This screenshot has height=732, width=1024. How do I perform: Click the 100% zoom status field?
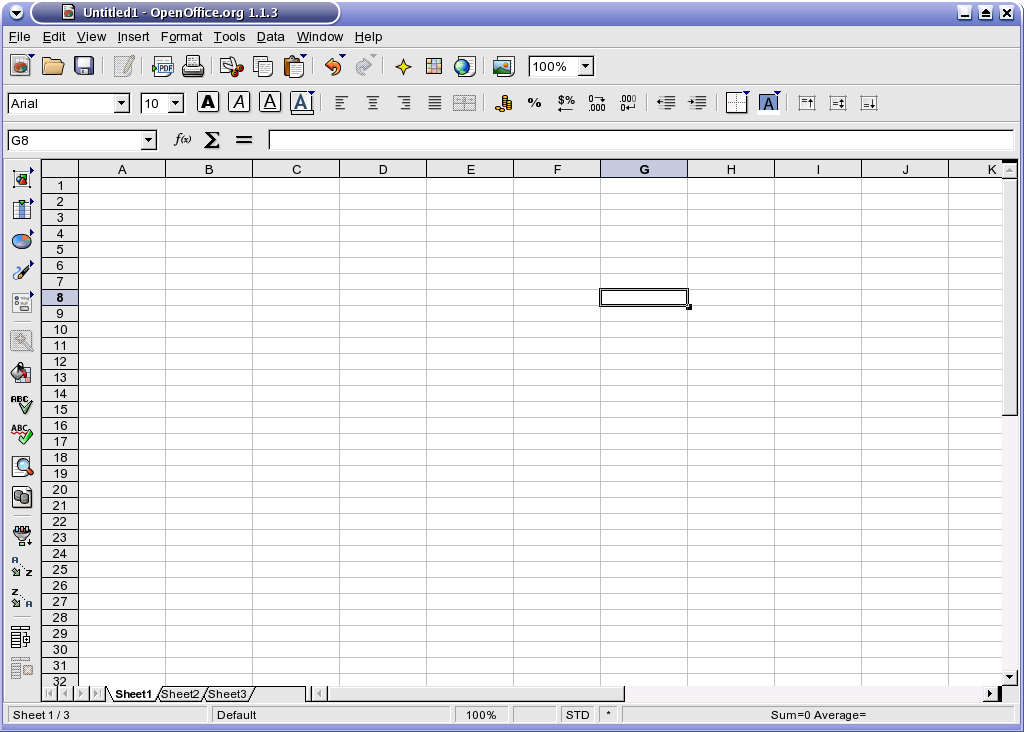(x=481, y=715)
